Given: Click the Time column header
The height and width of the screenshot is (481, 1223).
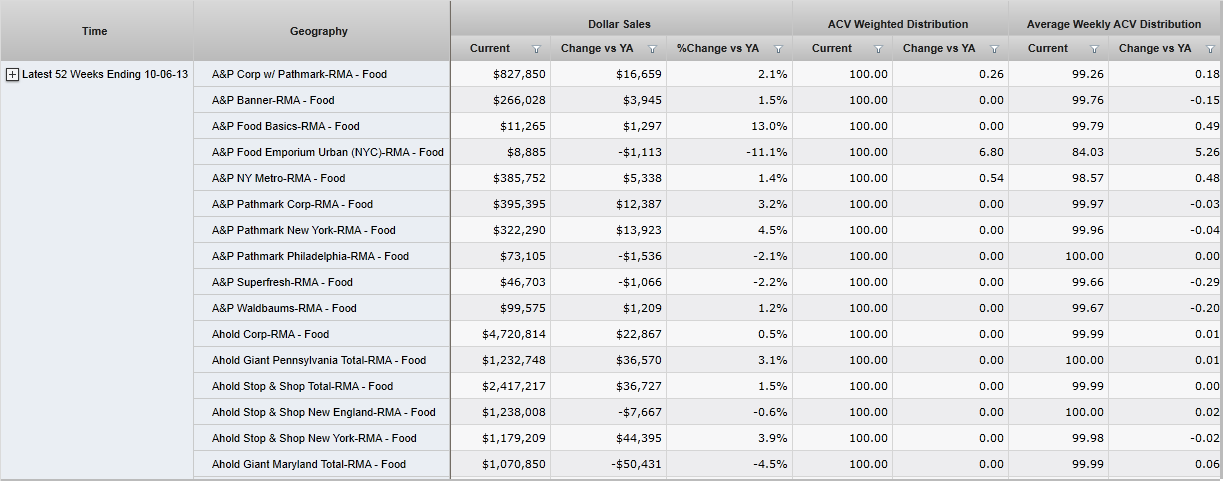Looking at the screenshot, I should click(x=97, y=31).
